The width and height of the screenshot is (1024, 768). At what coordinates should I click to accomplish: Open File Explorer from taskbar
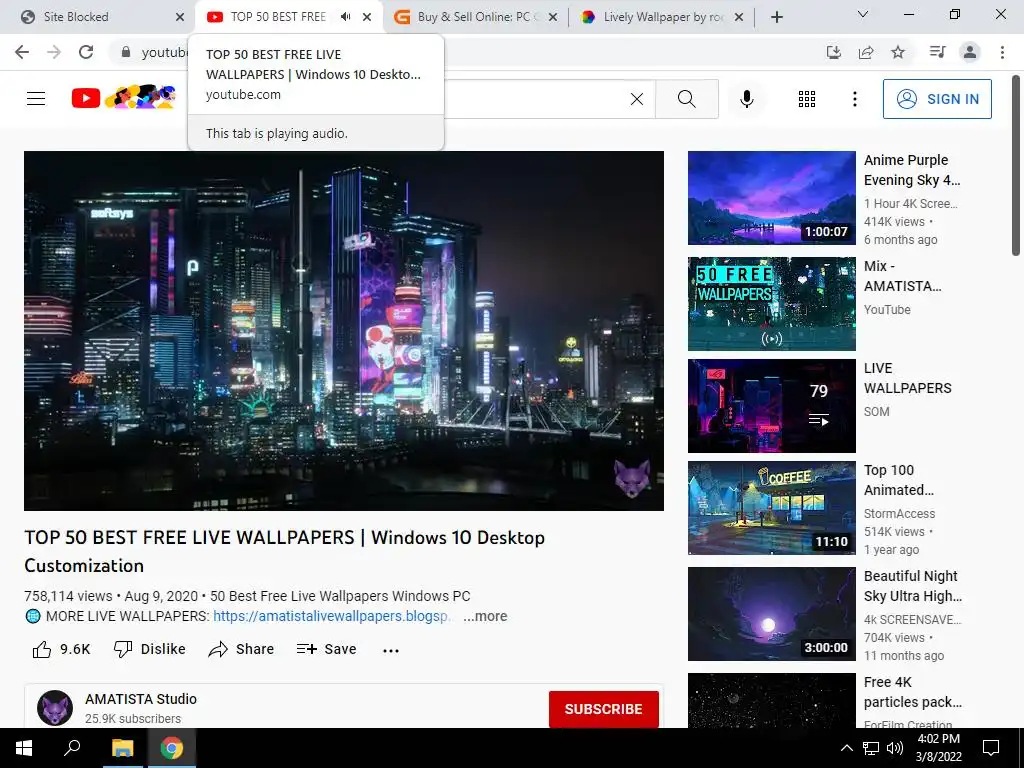(x=122, y=748)
